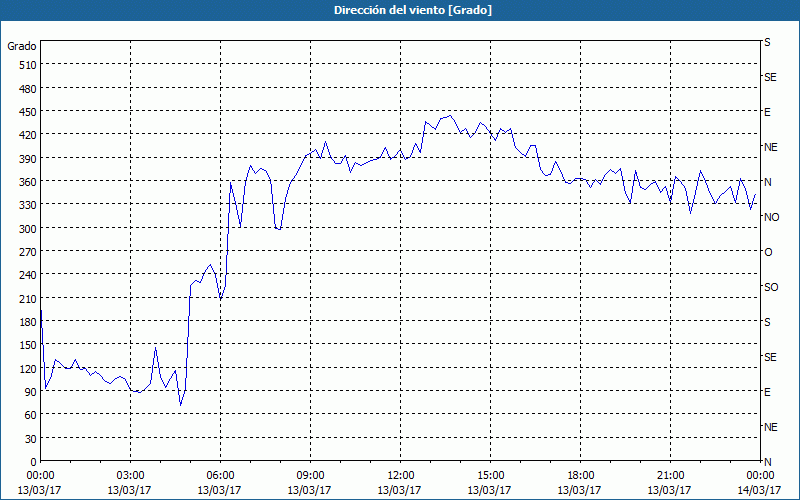This screenshot has height=500, width=800.
Task: Select the 18:00 time label
Action: (580, 476)
